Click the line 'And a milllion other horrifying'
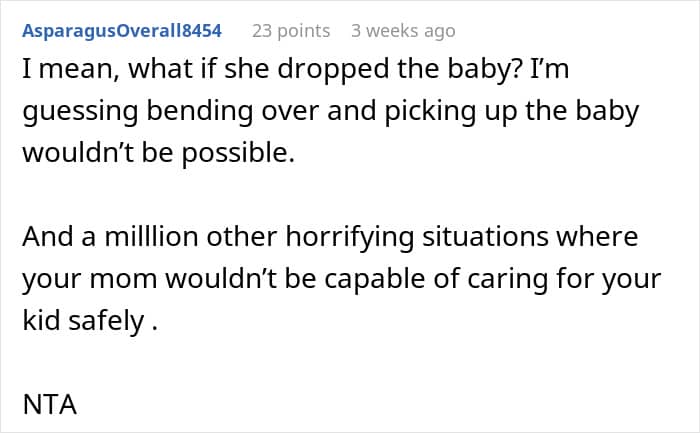 [330, 237]
